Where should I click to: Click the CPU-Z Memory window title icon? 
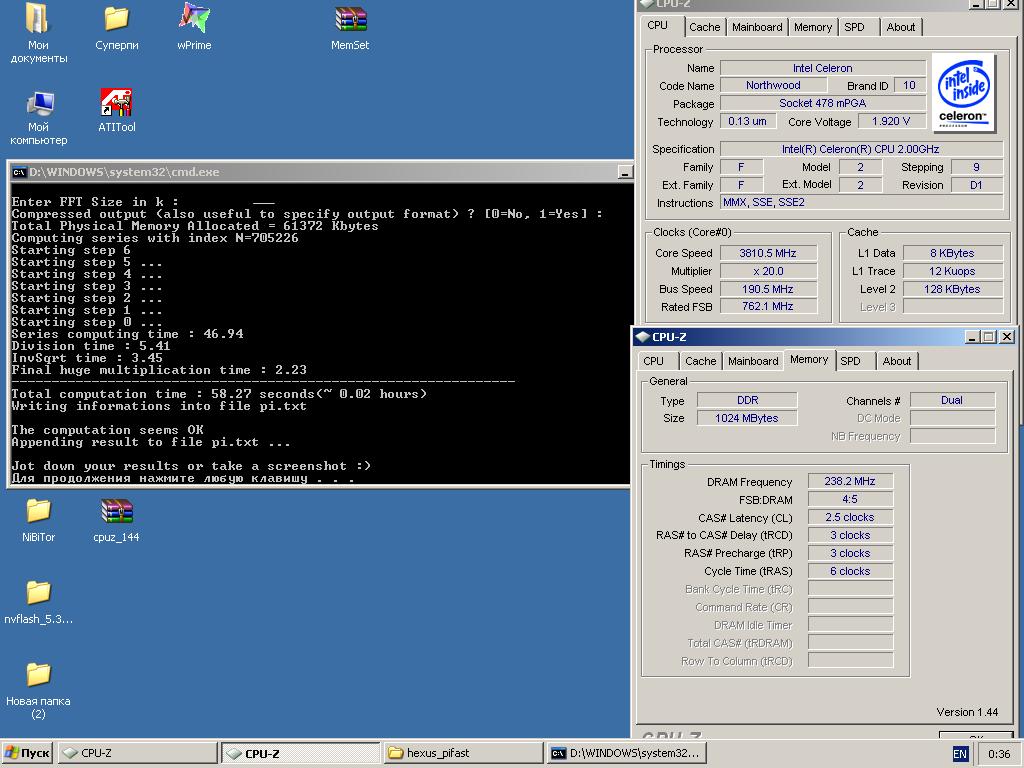643,337
